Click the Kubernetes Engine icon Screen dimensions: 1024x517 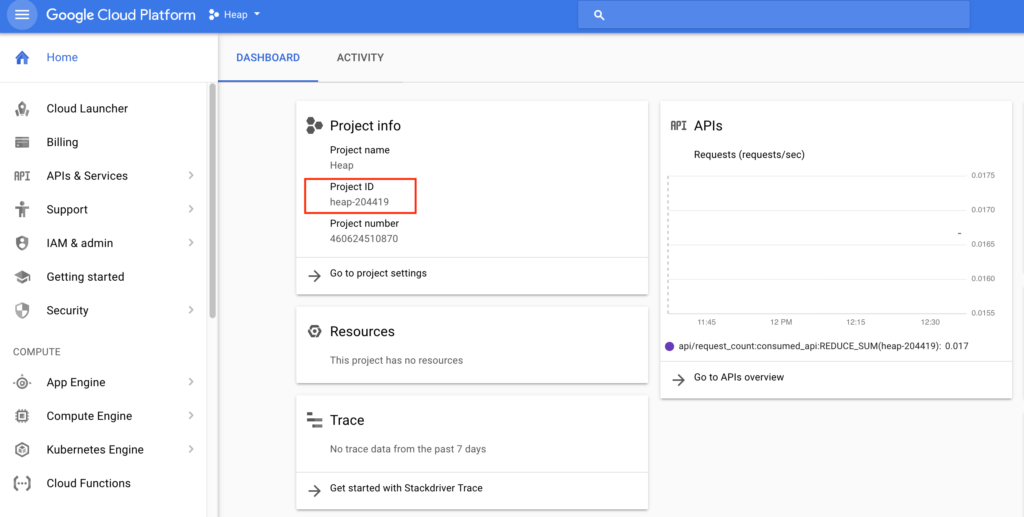coord(22,450)
